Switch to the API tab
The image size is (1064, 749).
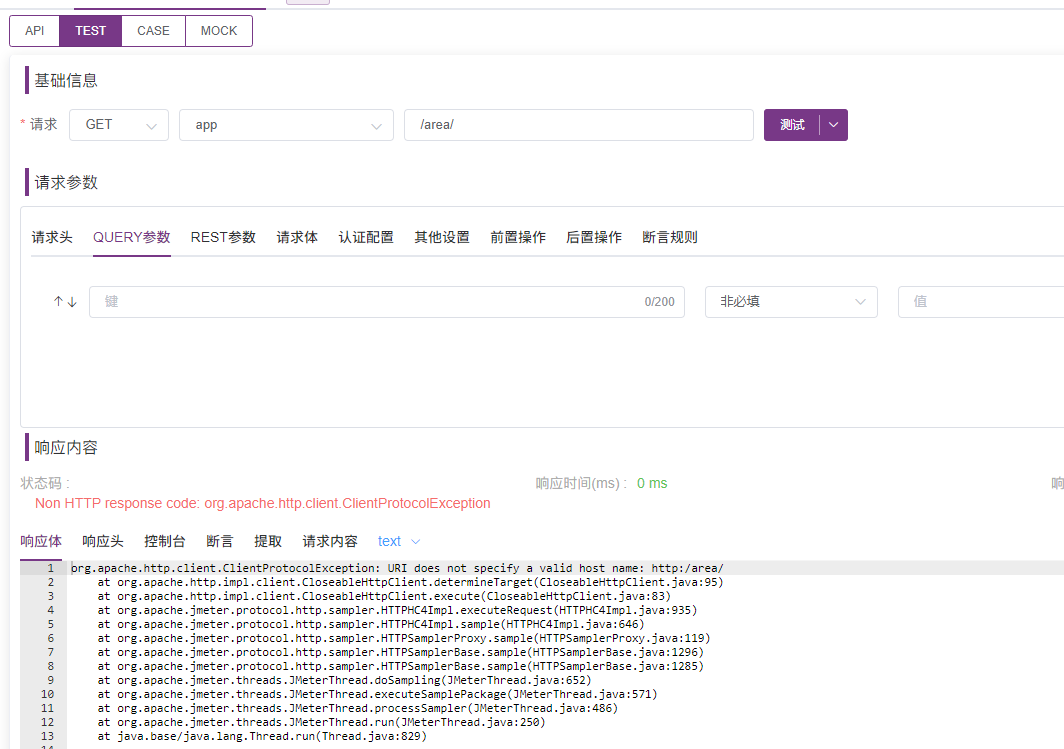click(x=35, y=31)
